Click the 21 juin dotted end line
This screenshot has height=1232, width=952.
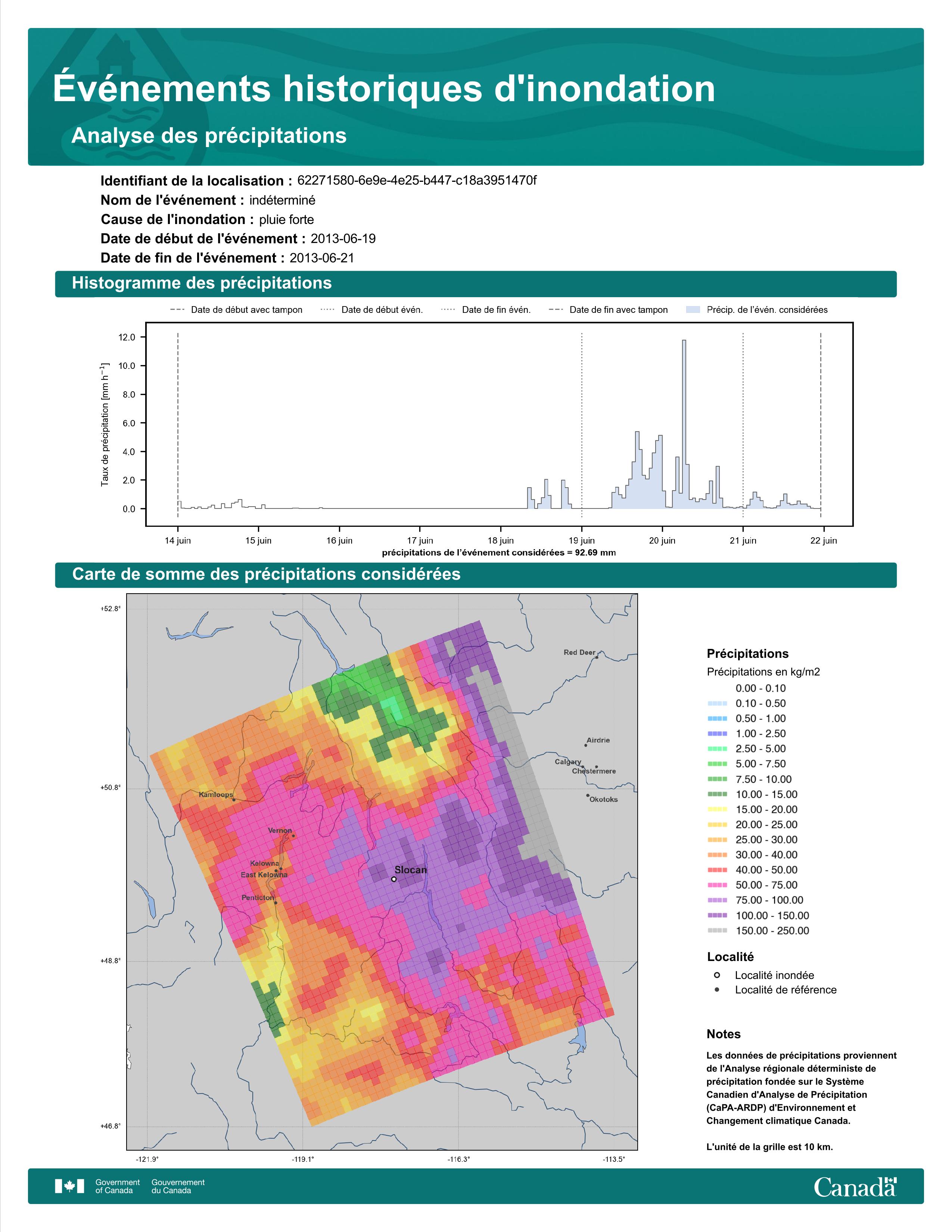point(743,425)
